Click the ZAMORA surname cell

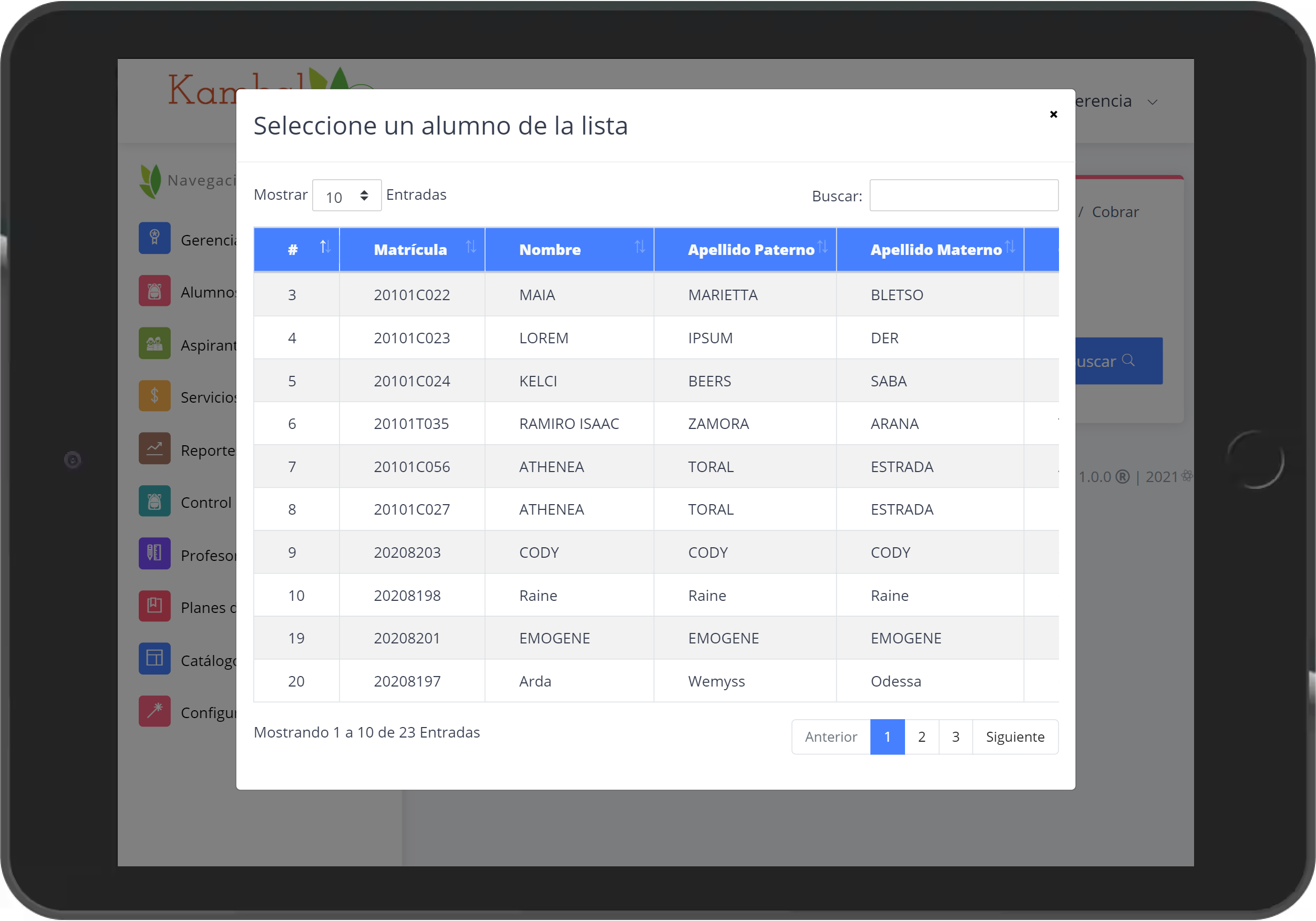(745, 424)
